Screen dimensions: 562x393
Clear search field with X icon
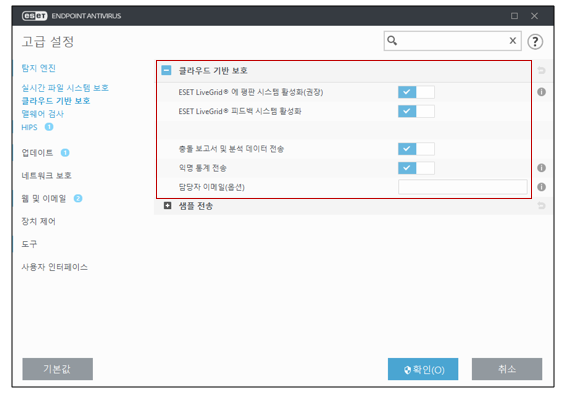(x=513, y=41)
